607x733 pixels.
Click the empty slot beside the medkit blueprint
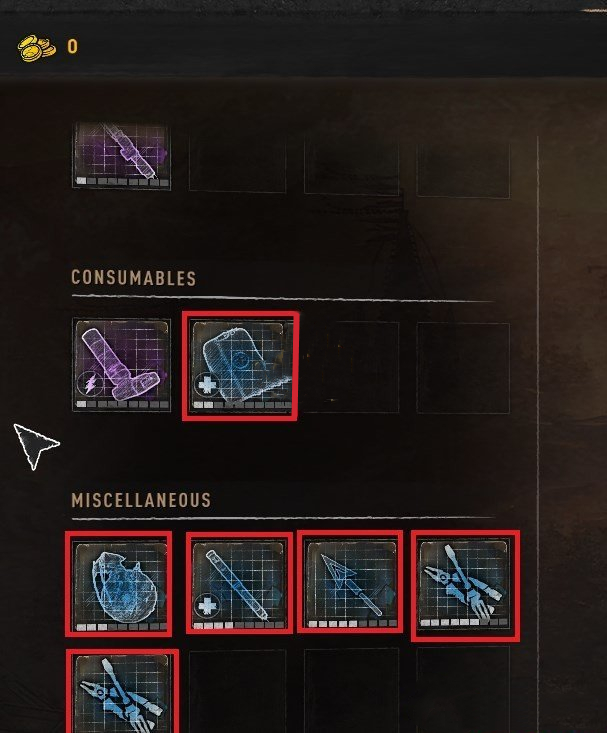pos(352,367)
